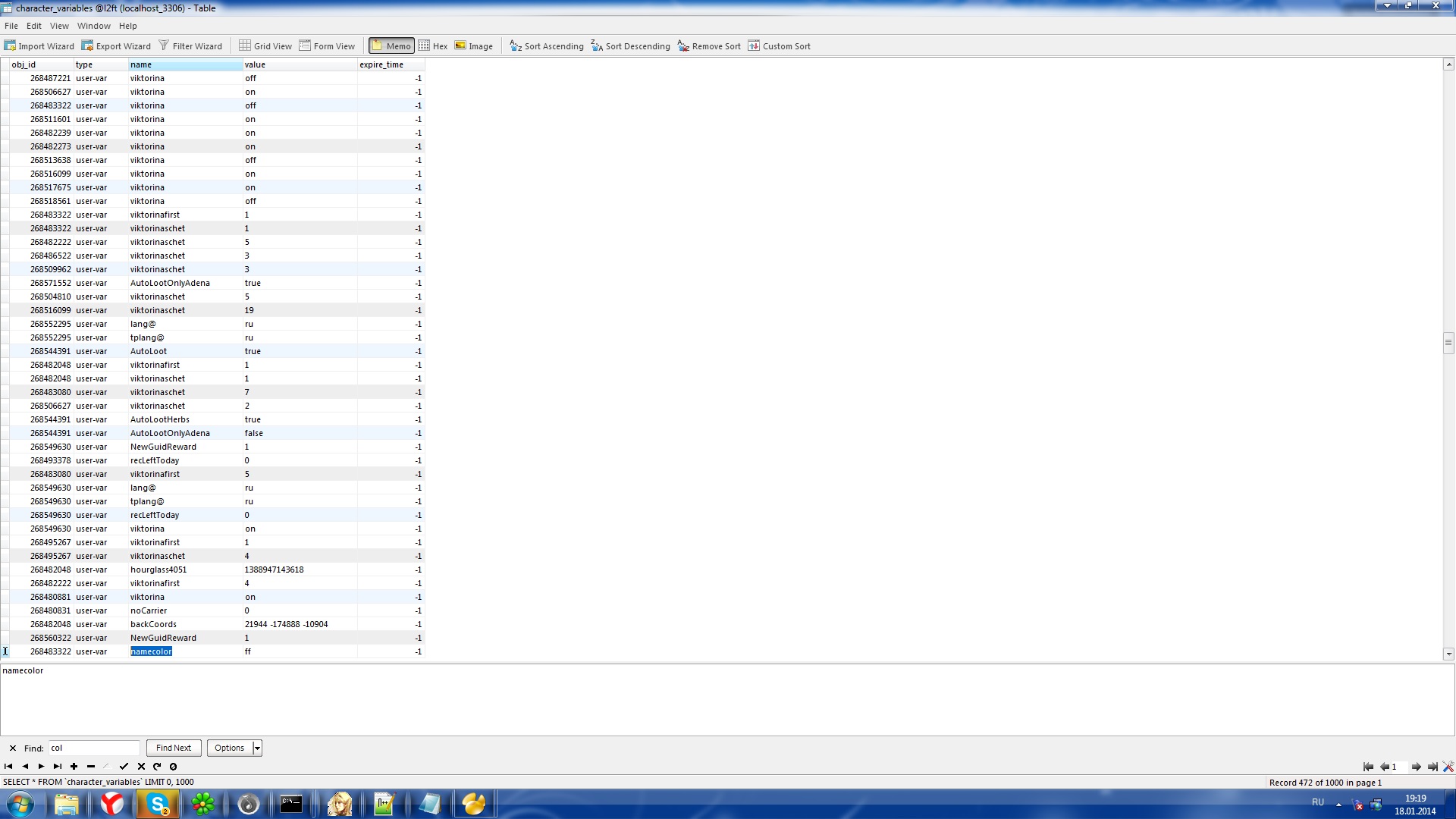Launch the Filter Wizard
This screenshot has height=819, width=1456.
[190, 46]
